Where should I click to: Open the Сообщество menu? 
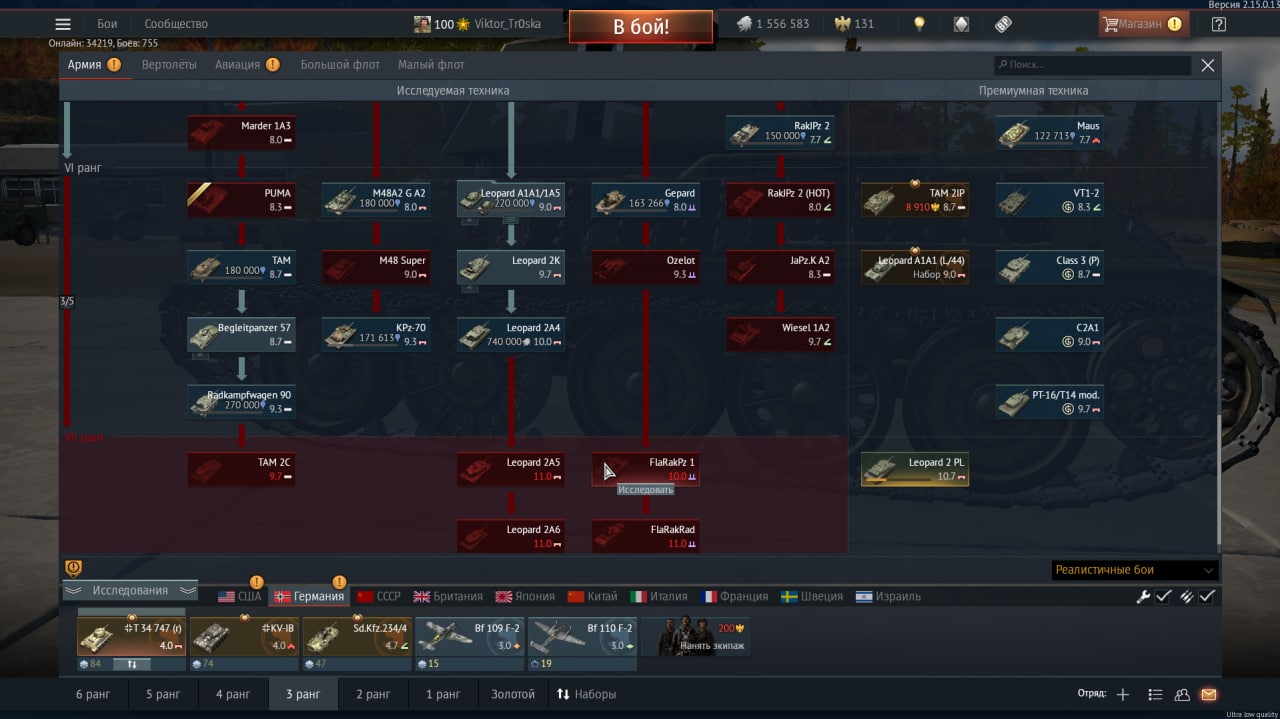176,24
